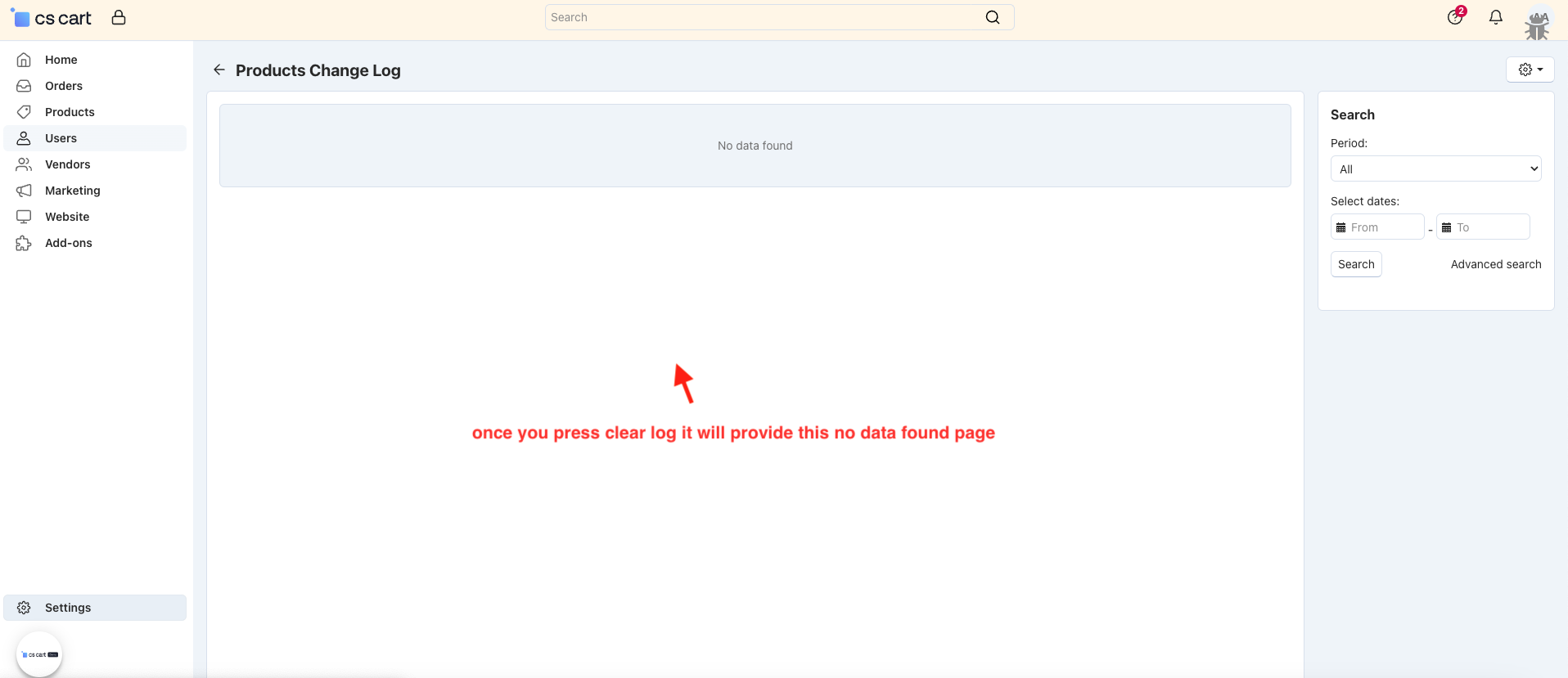Open Website in the sidebar
The width and height of the screenshot is (1568, 678).
(x=95, y=217)
